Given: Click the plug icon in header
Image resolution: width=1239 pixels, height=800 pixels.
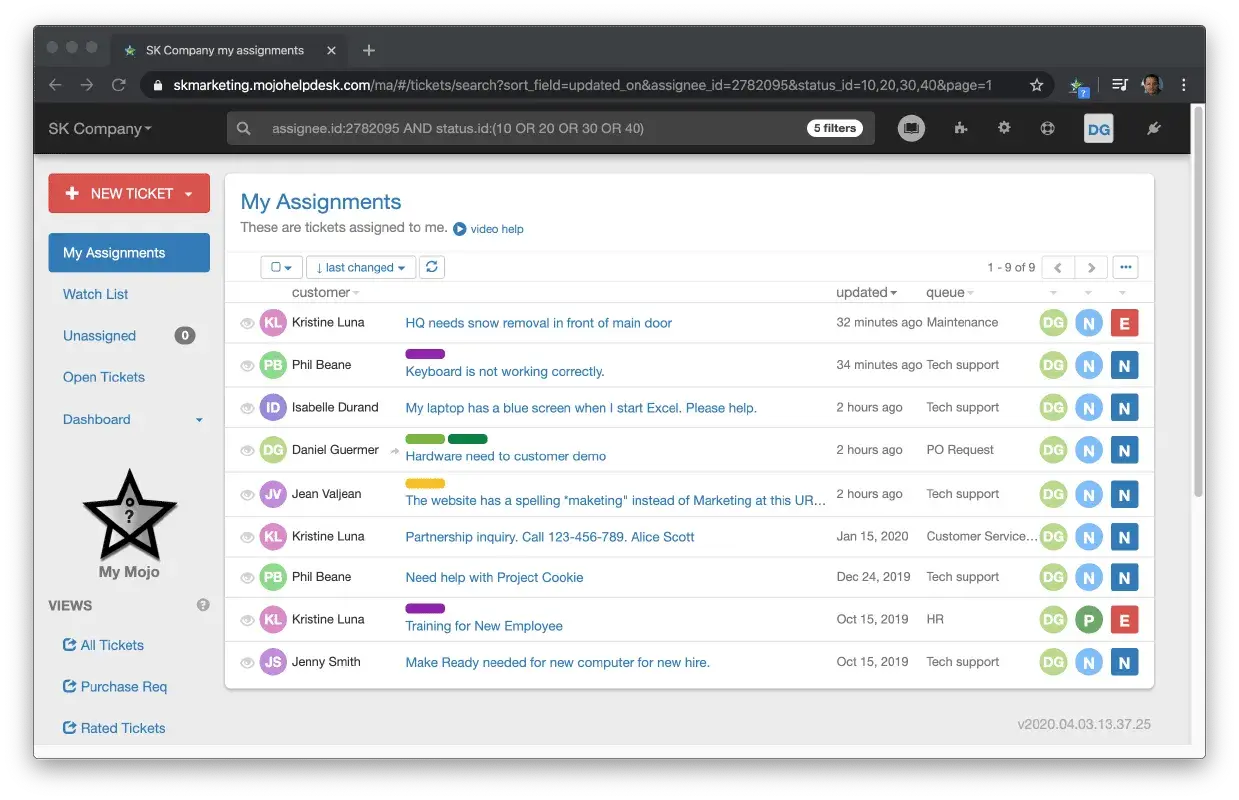Looking at the screenshot, I should [1153, 128].
